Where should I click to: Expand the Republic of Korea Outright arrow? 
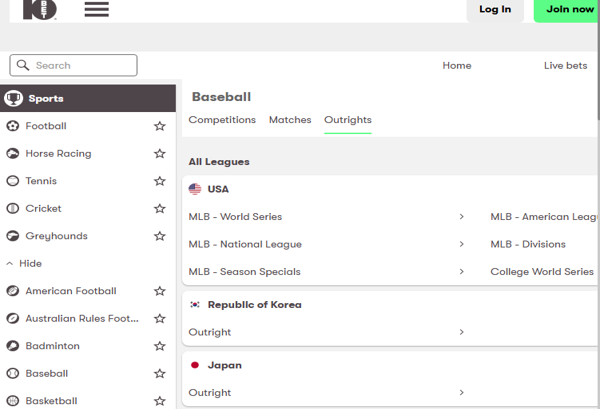(461, 332)
